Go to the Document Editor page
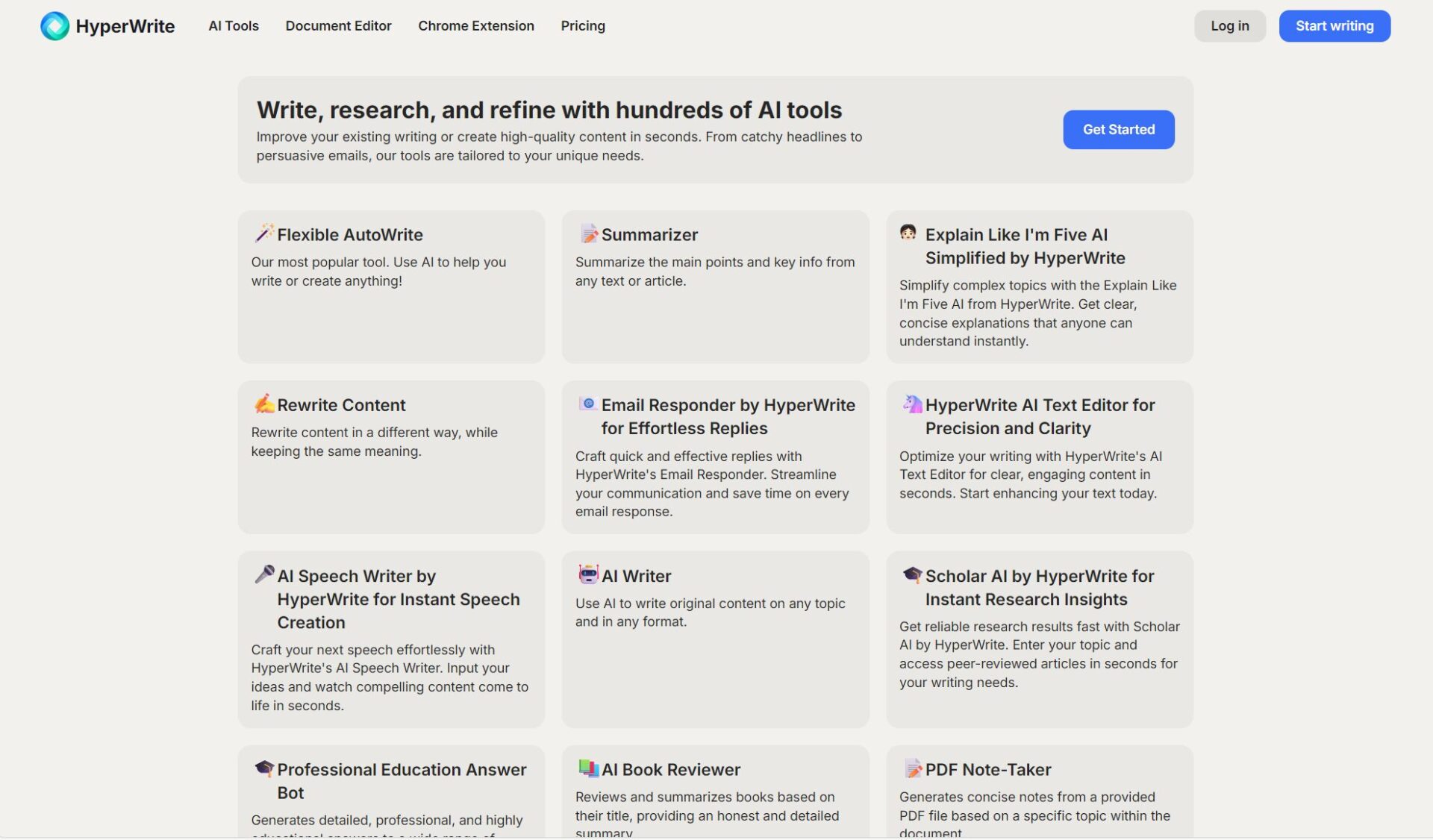Screen dimensions: 1433x840 point(338,26)
